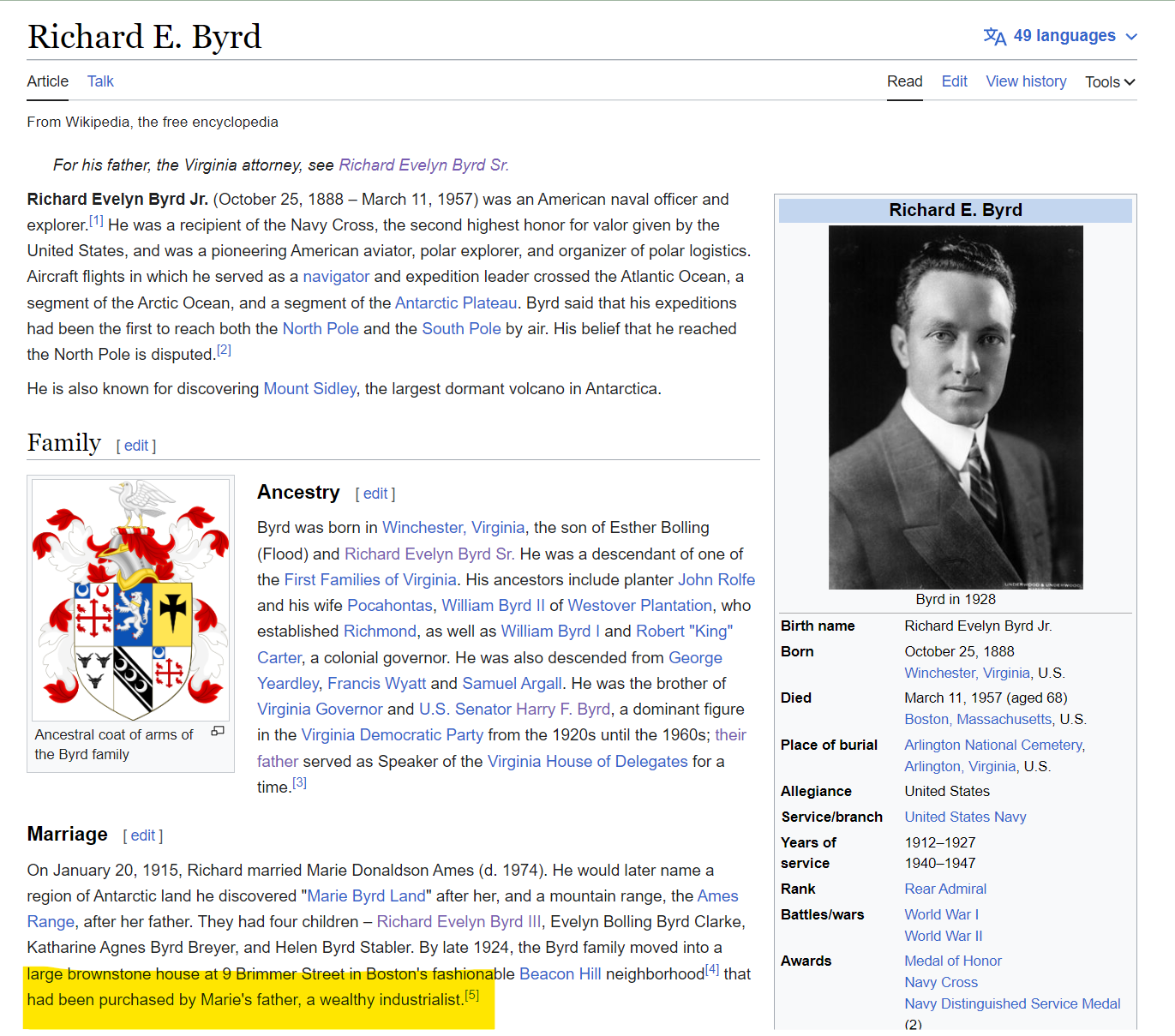Edit the Marriage section
This screenshot has width=1175, height=1036.
[142, 835]
